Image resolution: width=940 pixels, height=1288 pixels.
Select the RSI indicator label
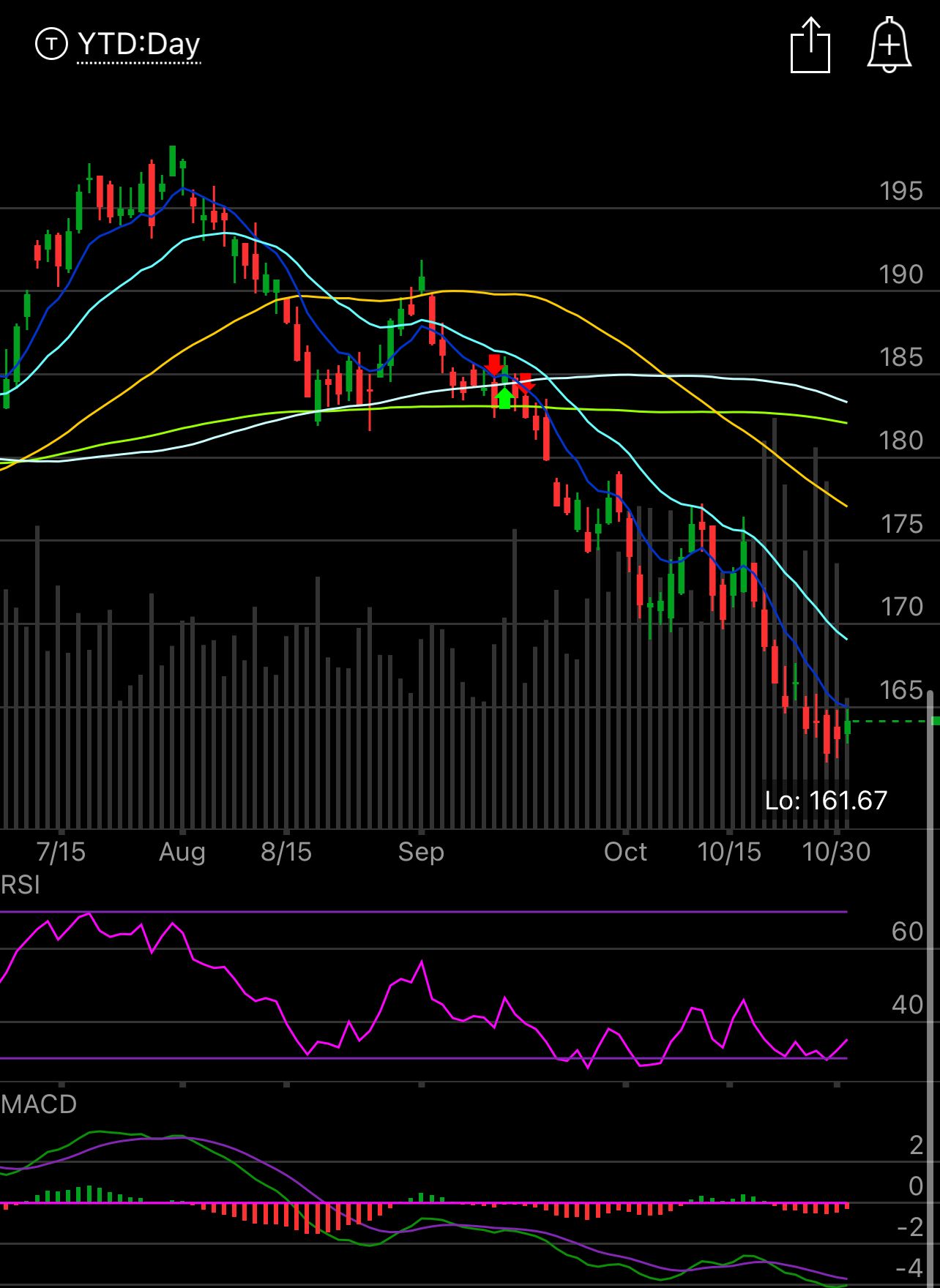tap(20, 885)
